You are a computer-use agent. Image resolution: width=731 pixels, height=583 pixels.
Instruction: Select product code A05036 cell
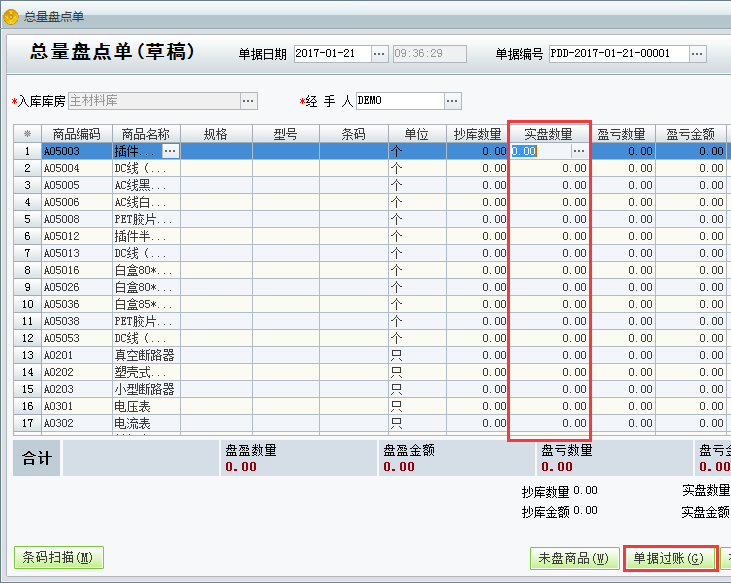click(x=77, y=304)
